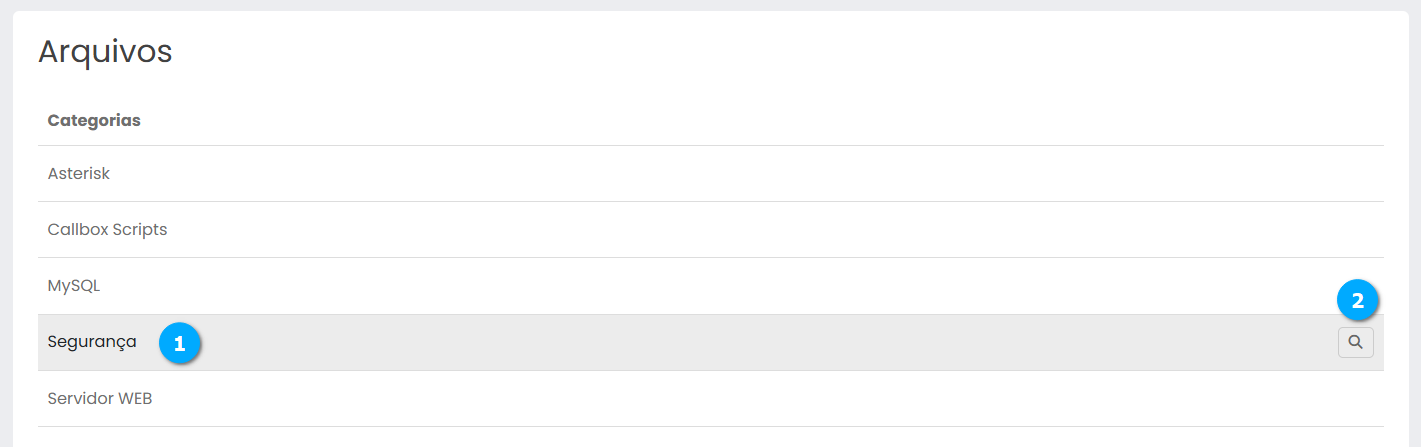The width and height of the screenshot is (1421, 447).
Task: Click empty area of the Servidor WEB row
Action: click(700, 398)
